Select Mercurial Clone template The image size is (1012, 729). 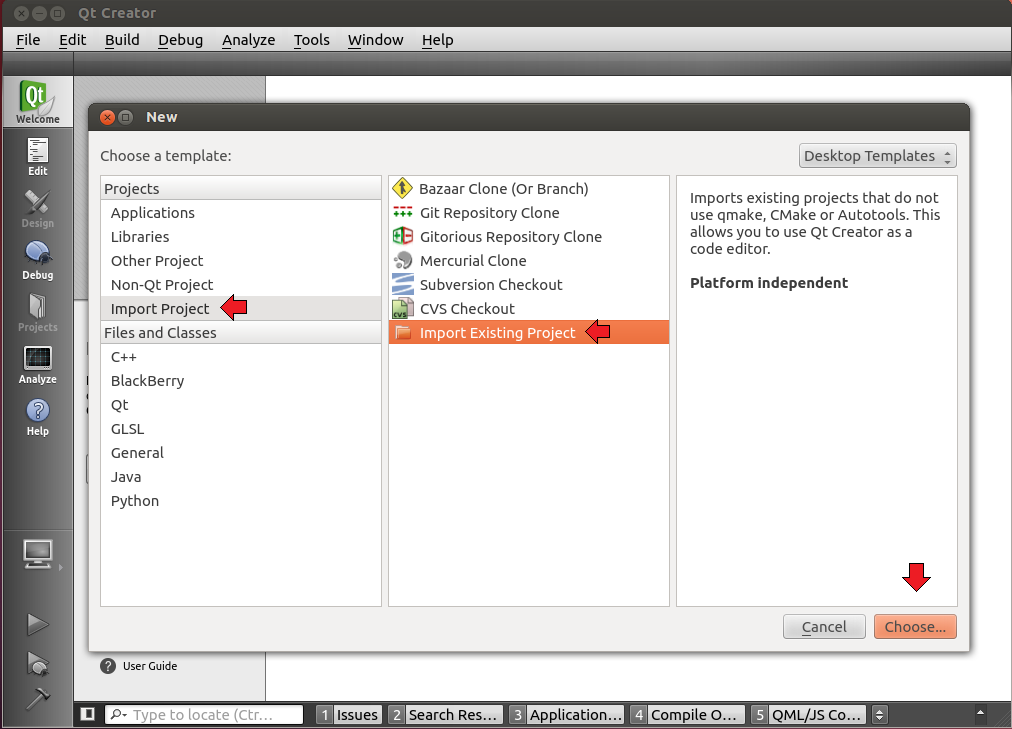coord(529,260)
